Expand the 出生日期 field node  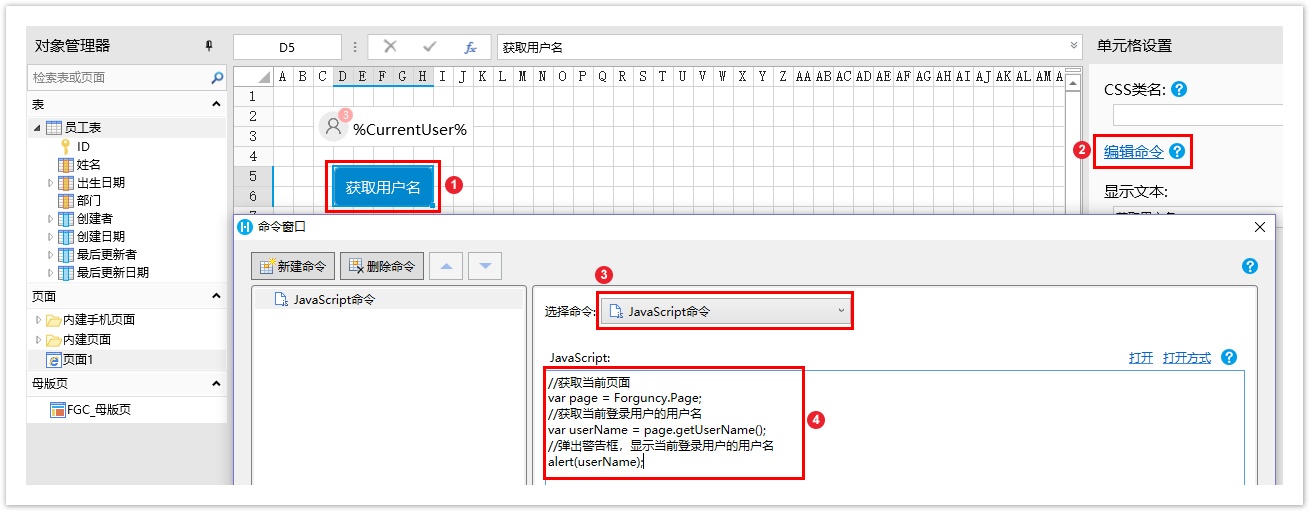pos(51,183)
